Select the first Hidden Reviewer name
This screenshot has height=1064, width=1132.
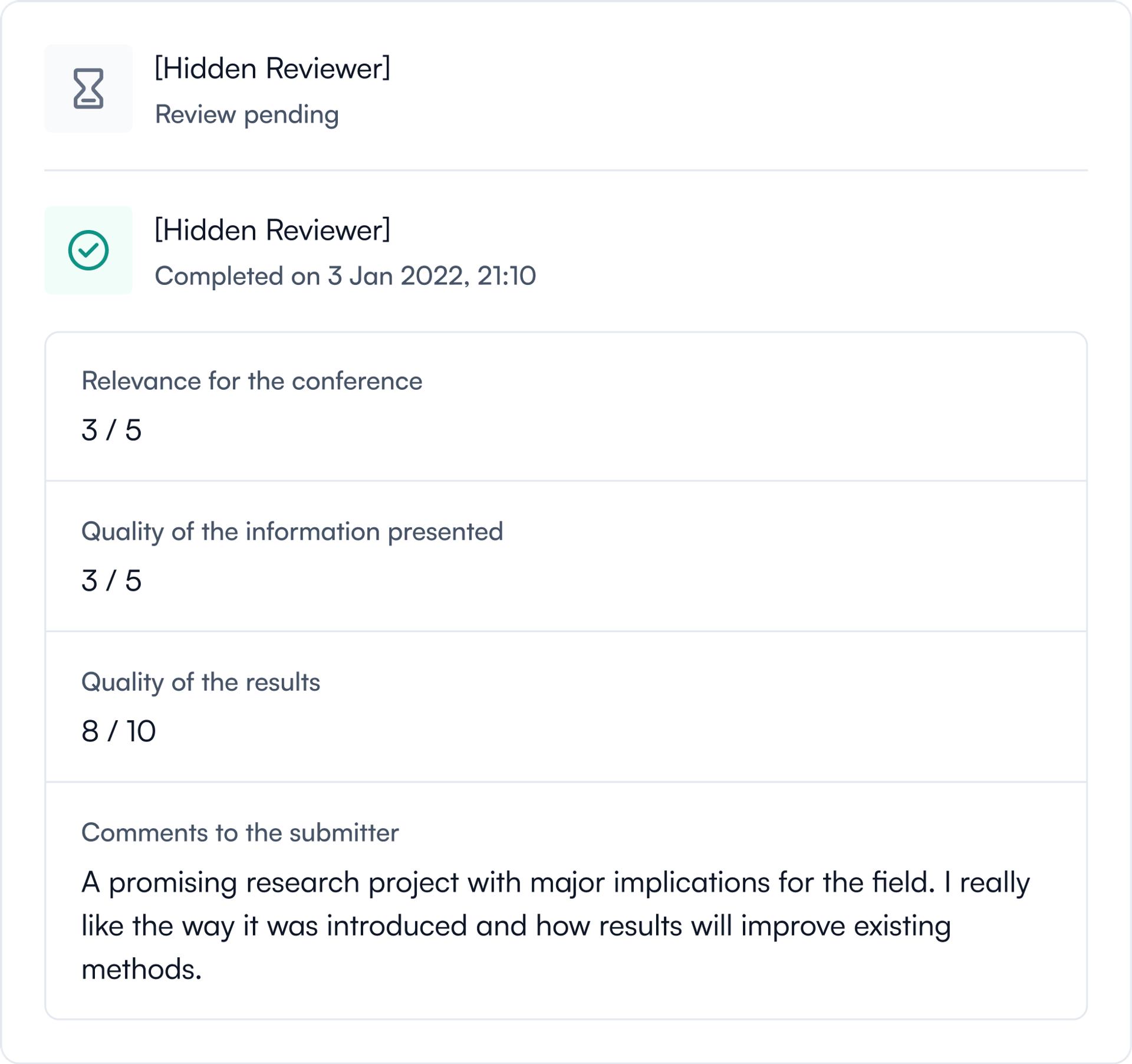click(x=273, y=68)
